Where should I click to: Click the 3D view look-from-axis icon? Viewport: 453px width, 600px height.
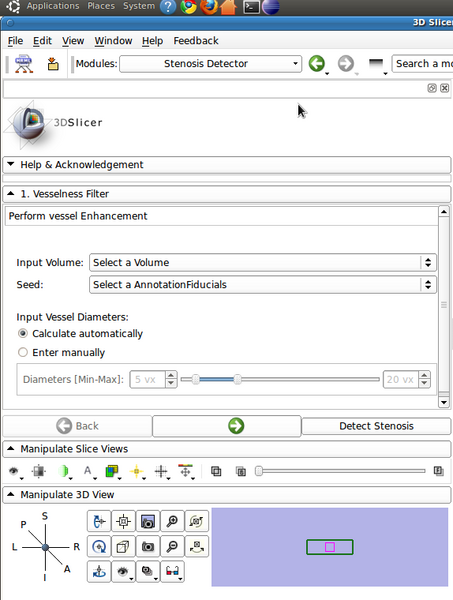(99, 521)
